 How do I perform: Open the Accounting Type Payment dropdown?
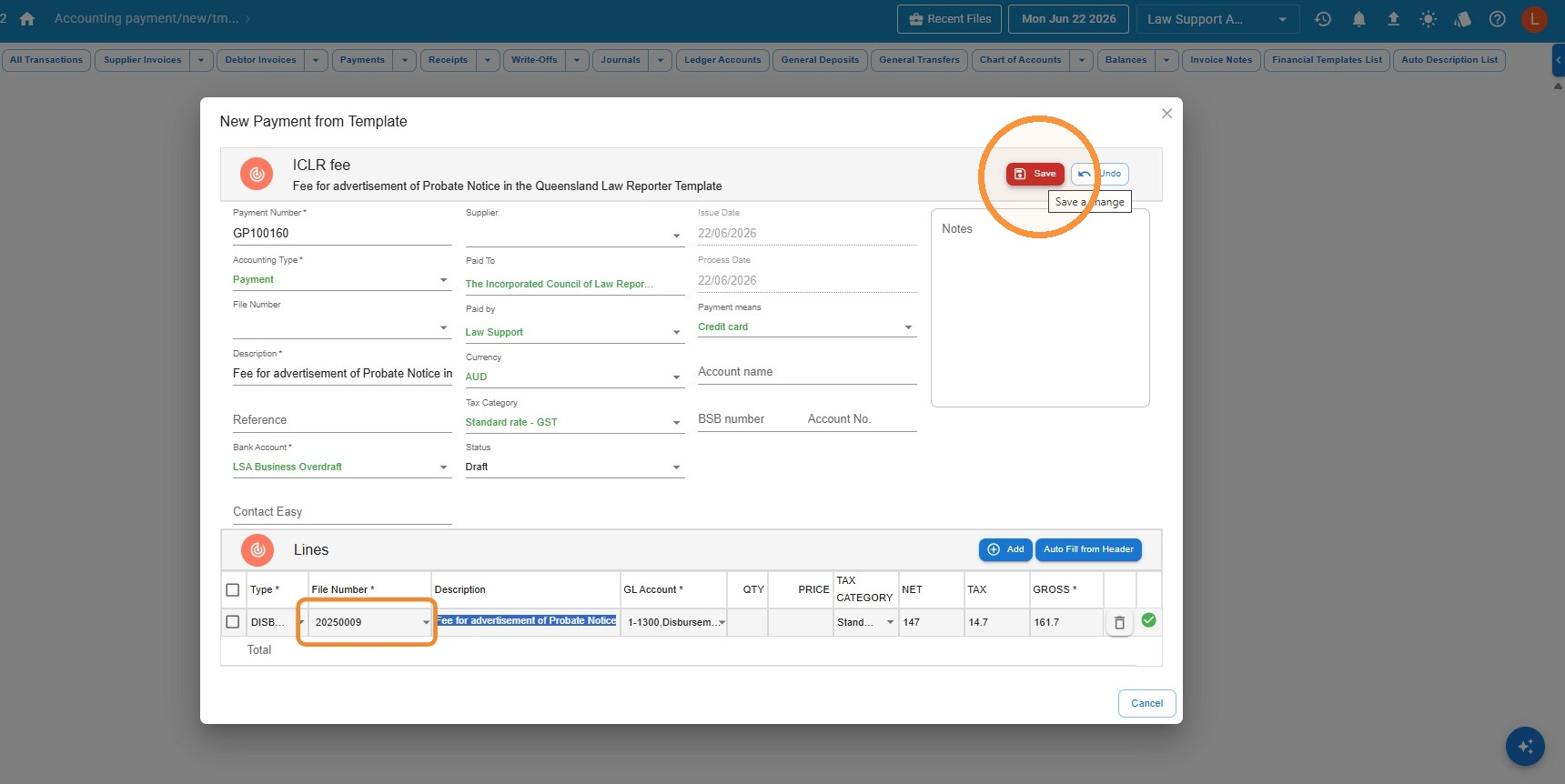tap(443, 280)
